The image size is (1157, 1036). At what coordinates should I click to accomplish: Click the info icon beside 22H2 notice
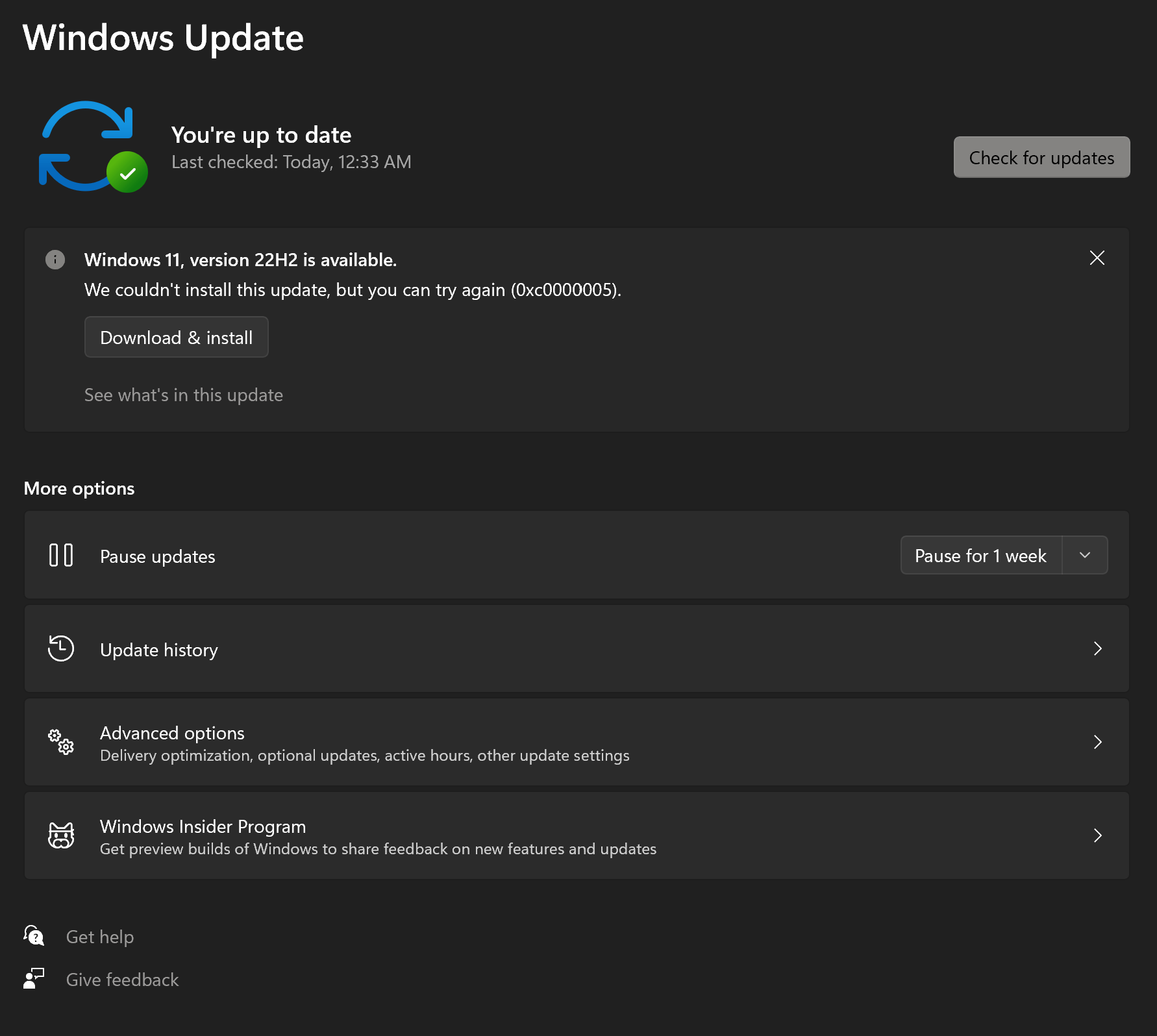click(55, 260)
